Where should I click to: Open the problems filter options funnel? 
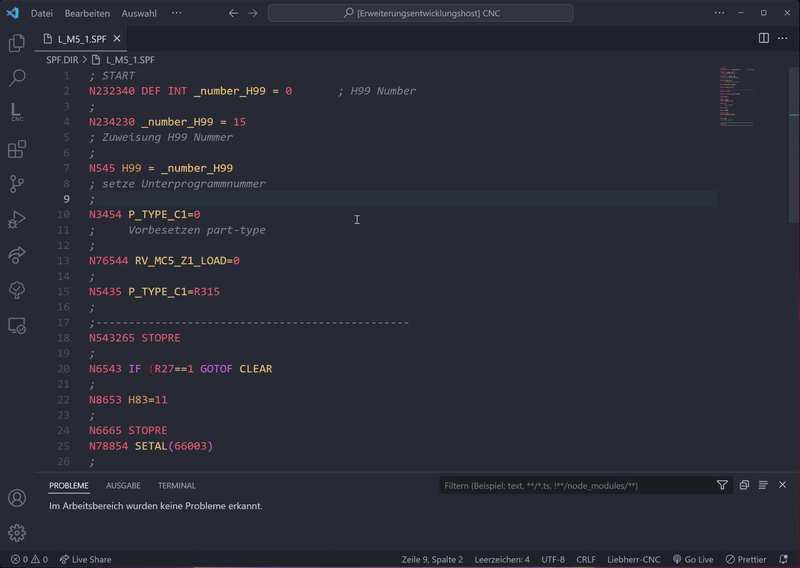click(722, 485)
